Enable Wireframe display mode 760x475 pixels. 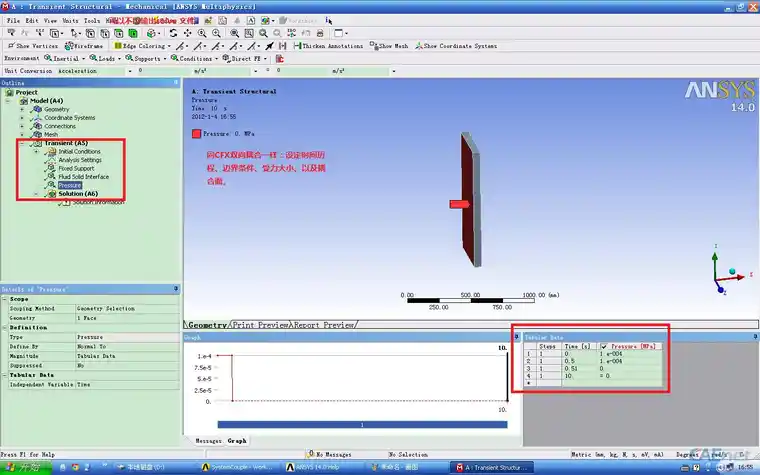84,46
